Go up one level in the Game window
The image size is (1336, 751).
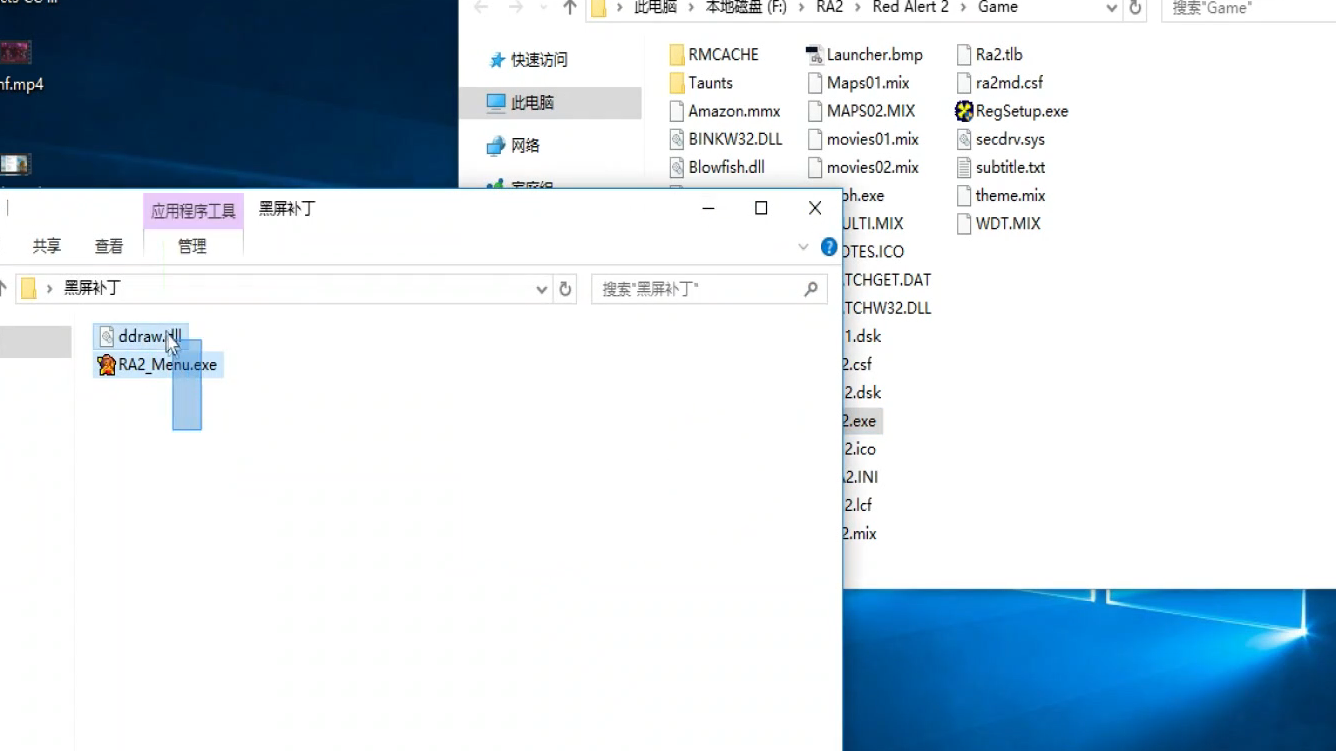[570, 8]
